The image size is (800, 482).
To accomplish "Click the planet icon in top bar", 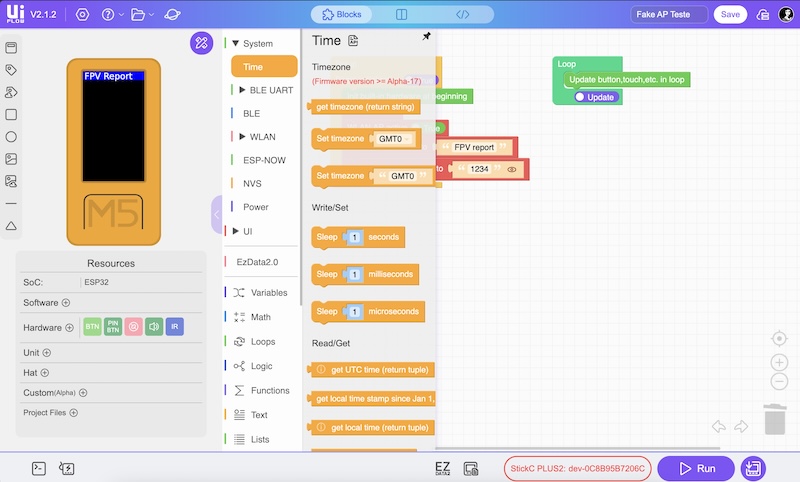I will click(173, 15).
